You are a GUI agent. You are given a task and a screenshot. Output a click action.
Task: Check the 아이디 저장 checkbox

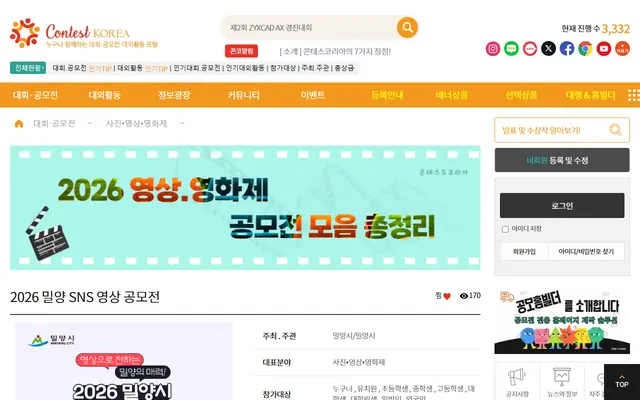[x=505, y=229]
